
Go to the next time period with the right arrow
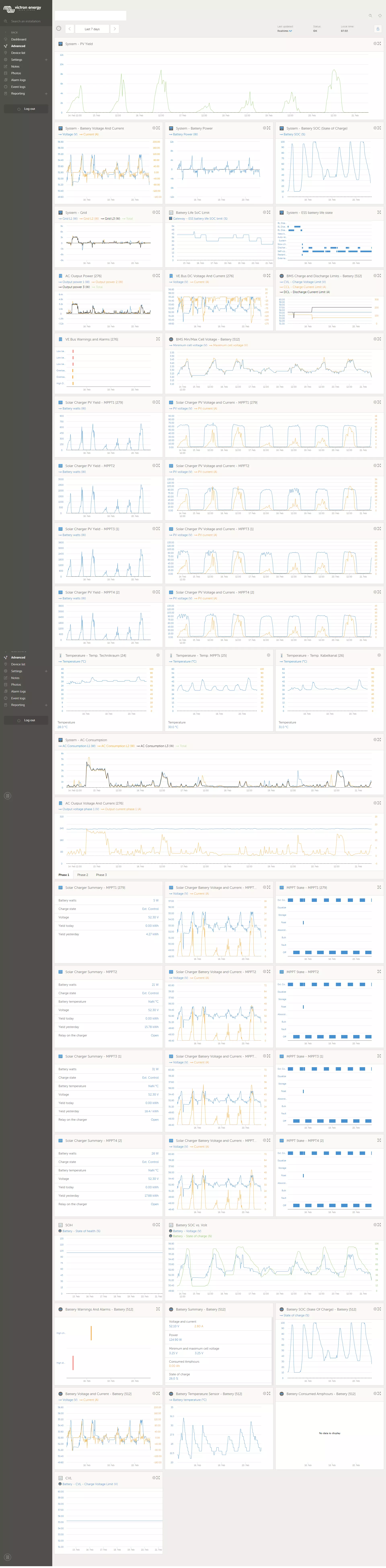click(x=114, y=29)
